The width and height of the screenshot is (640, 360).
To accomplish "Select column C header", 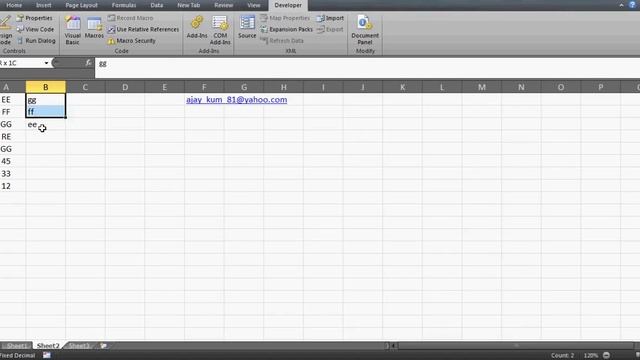I will point(85,87).
